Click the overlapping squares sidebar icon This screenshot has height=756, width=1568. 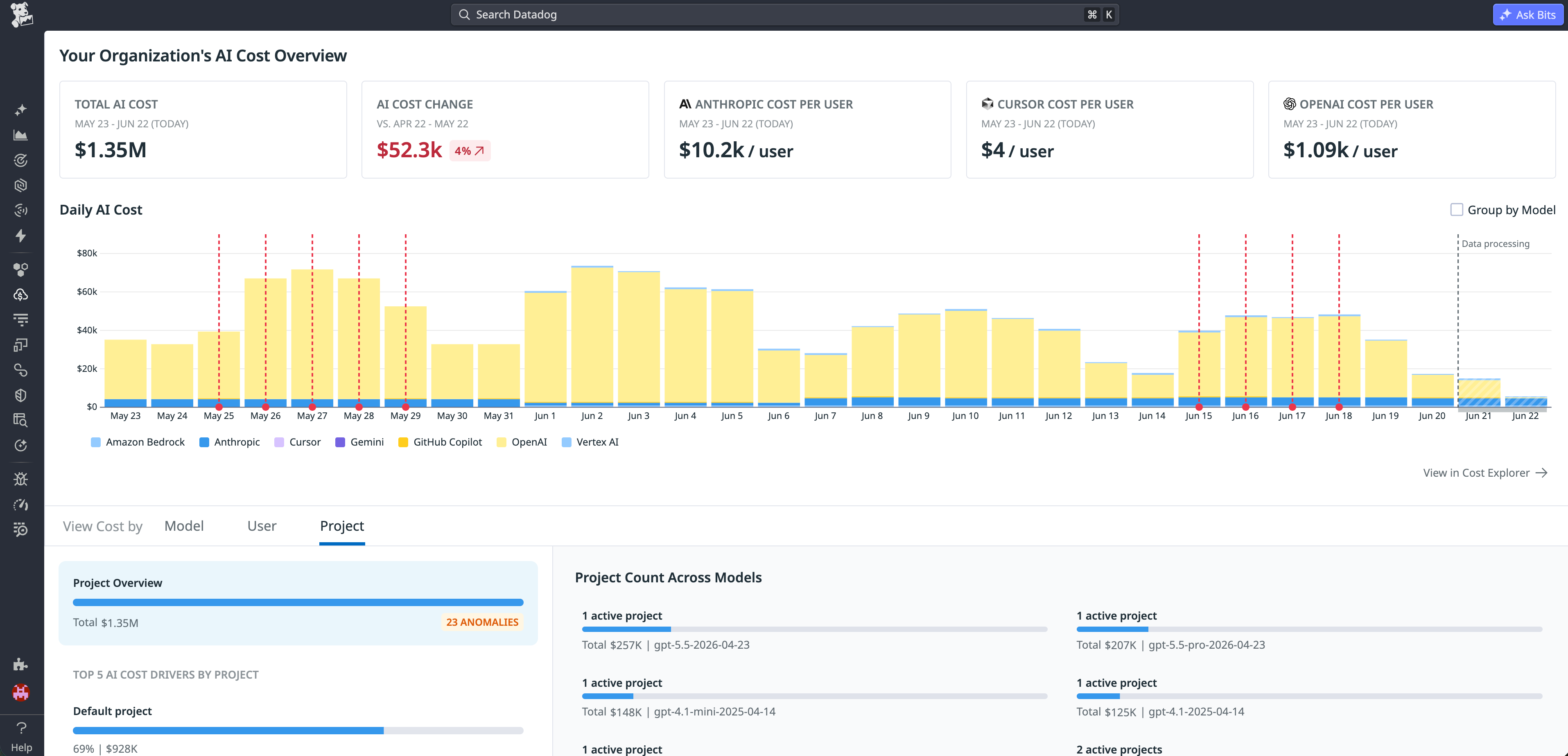pos(21,344)
